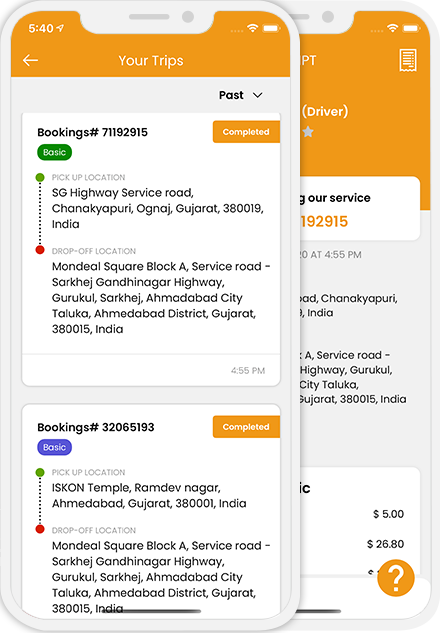440x633 pixels.
Task: Expand the chevron next to Past
Action: click(258, 95)
